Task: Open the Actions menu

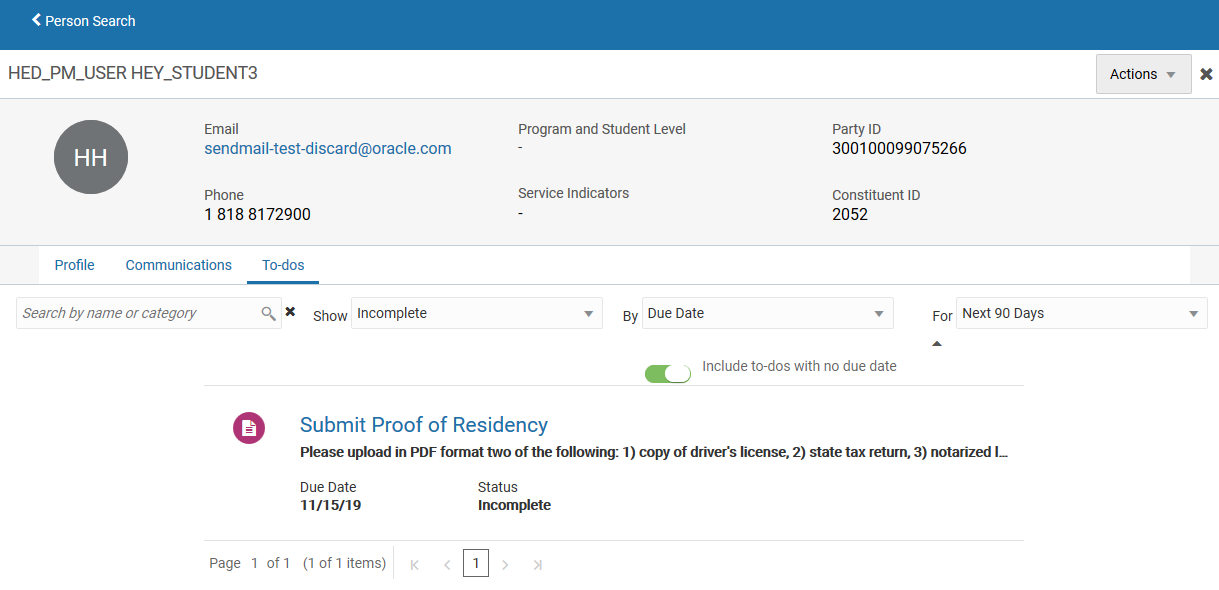Action: [1143, 74]
